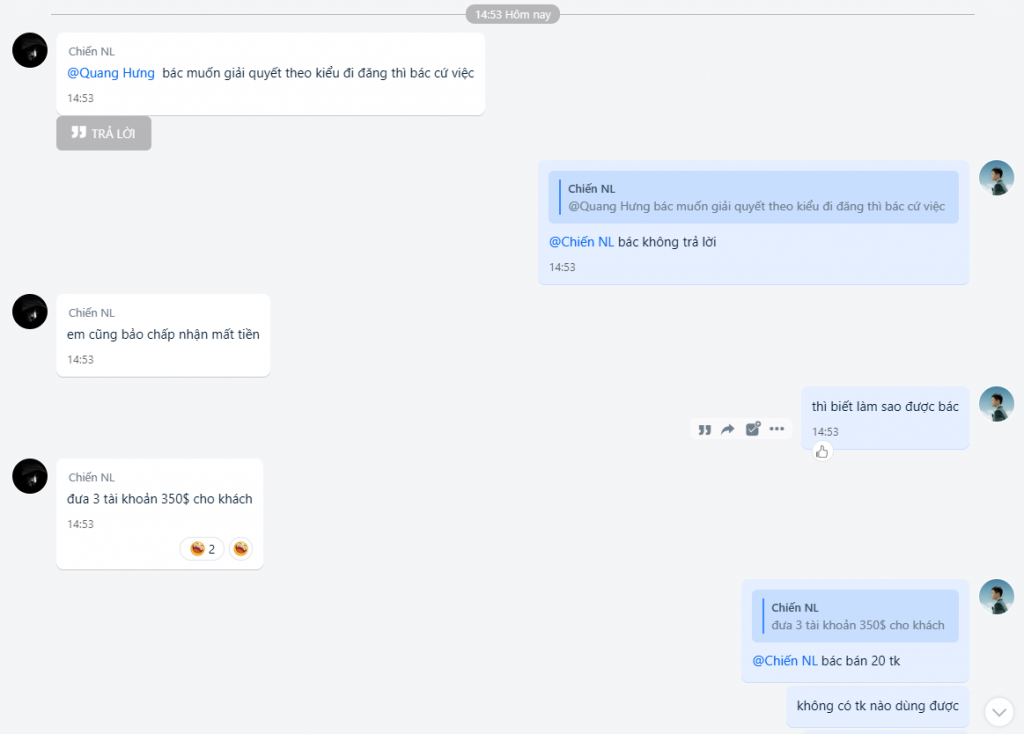Open the three-dots more options menu
1024x734 pixels.
[x=777, y=429]
